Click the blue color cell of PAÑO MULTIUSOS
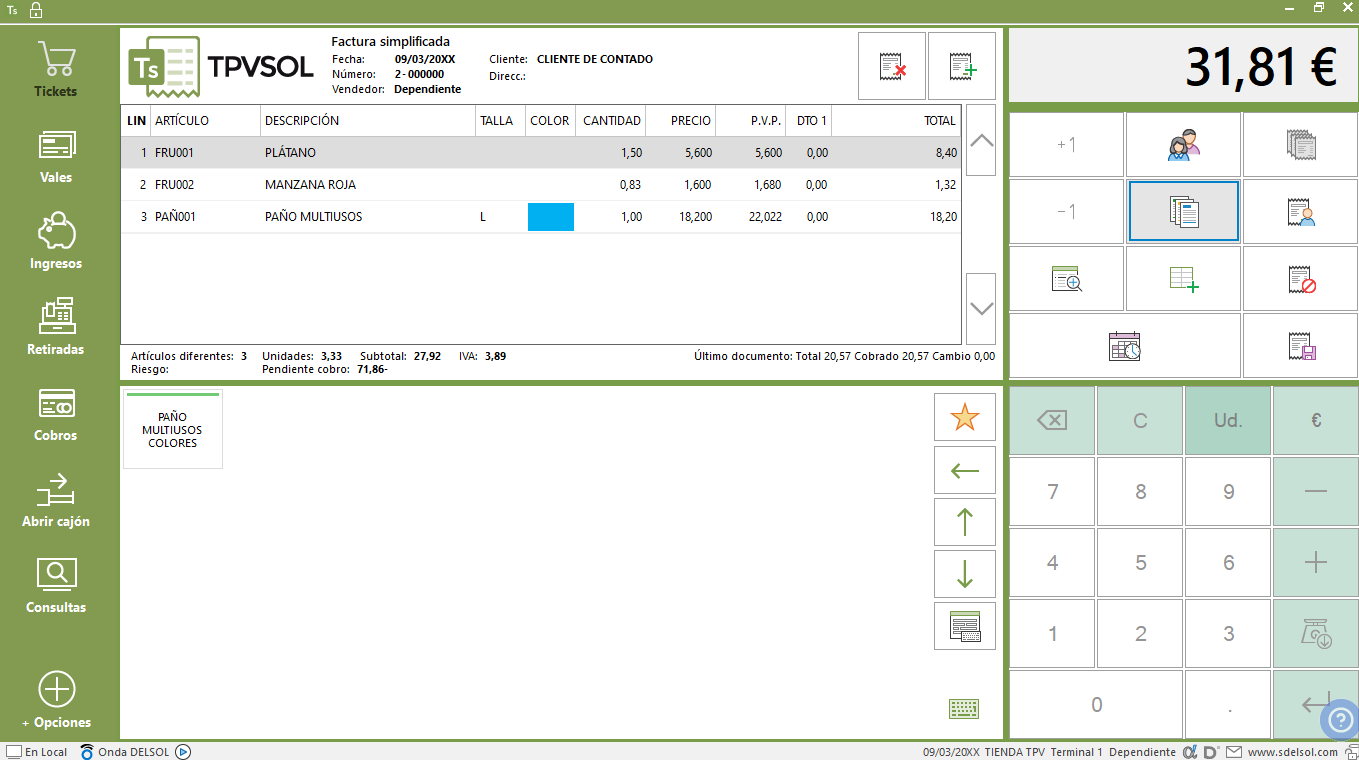 (551, 217)
